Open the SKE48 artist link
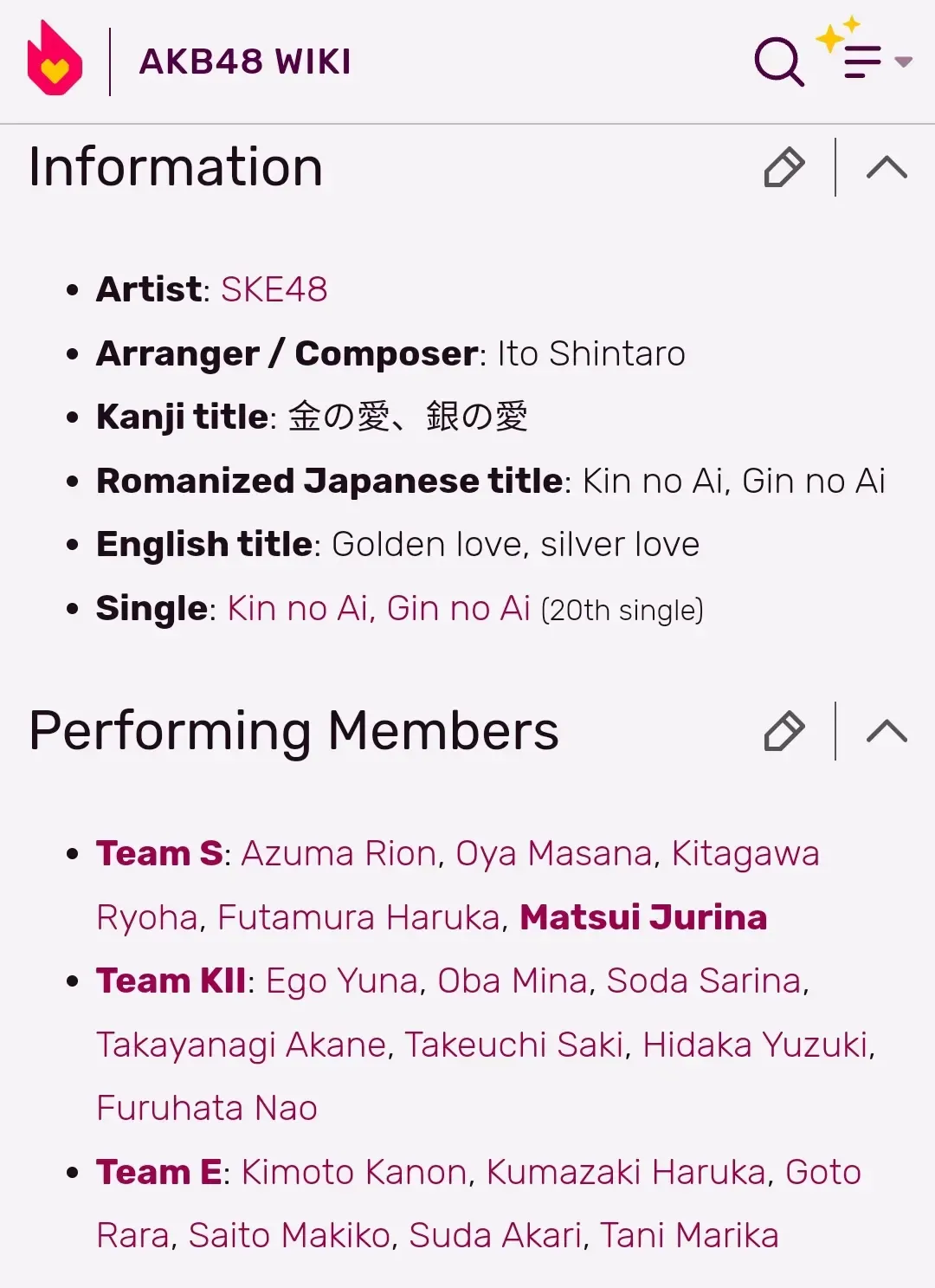Screen dimensions: 935x1288 (x=274, y=289)
